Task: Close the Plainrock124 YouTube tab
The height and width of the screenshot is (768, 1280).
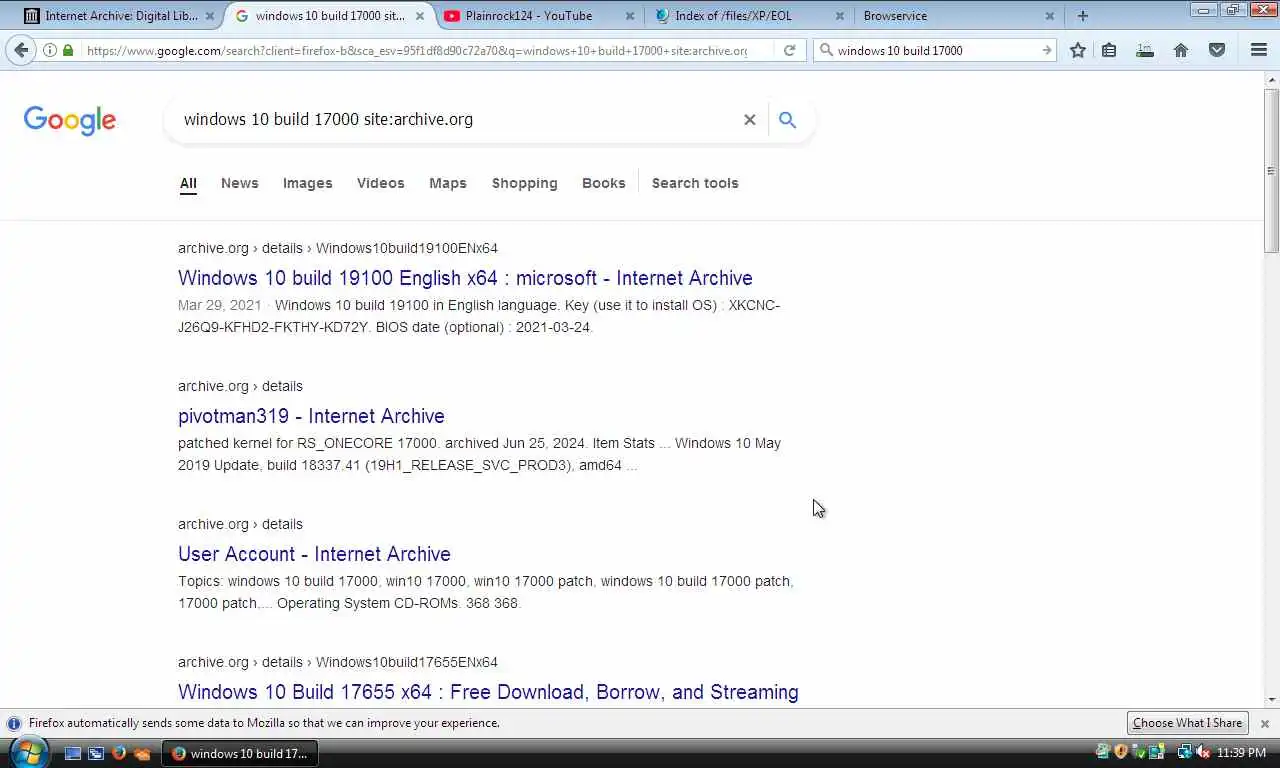Action: click(629, 16)
